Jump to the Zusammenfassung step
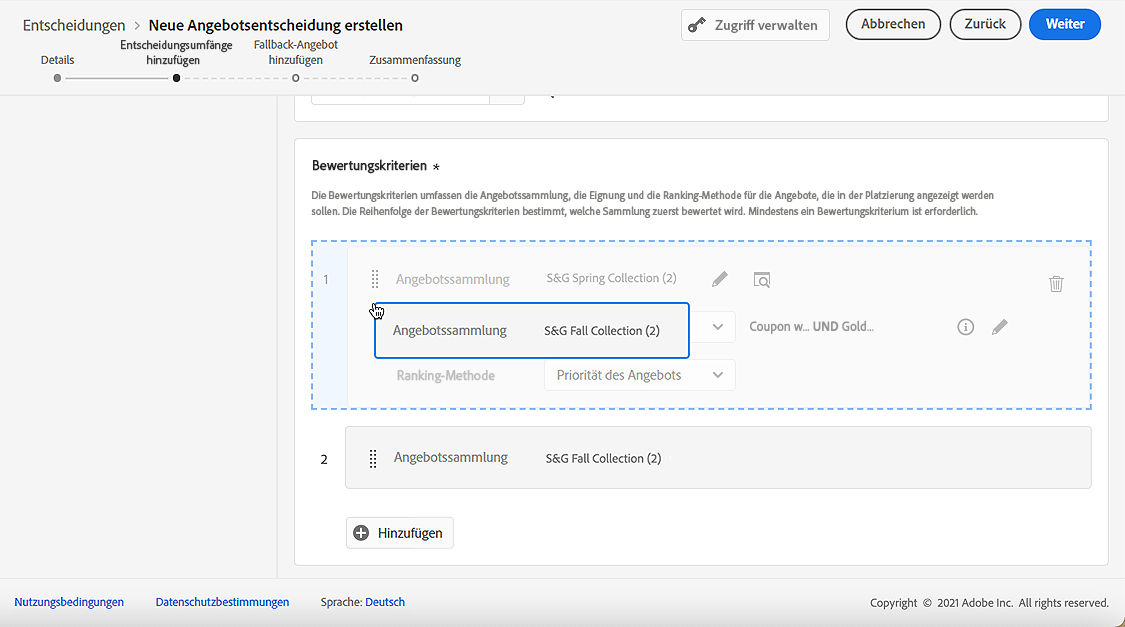The image size is (1125, 627). point(414,77)
